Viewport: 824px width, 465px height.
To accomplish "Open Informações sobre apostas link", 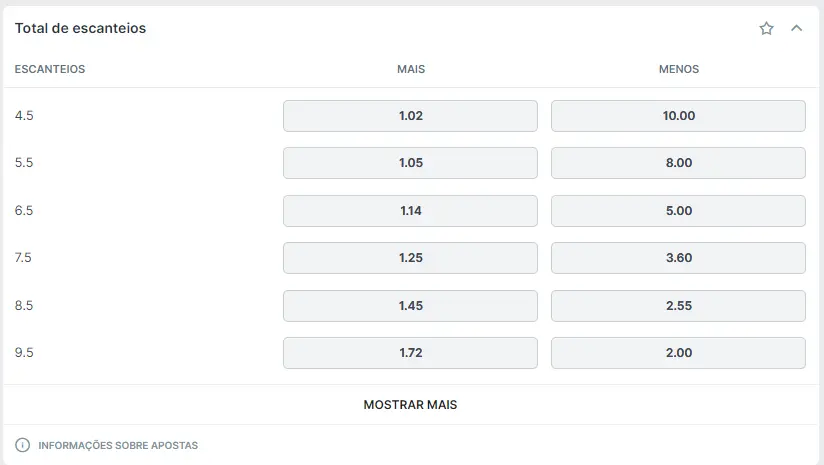I will 118,446.
